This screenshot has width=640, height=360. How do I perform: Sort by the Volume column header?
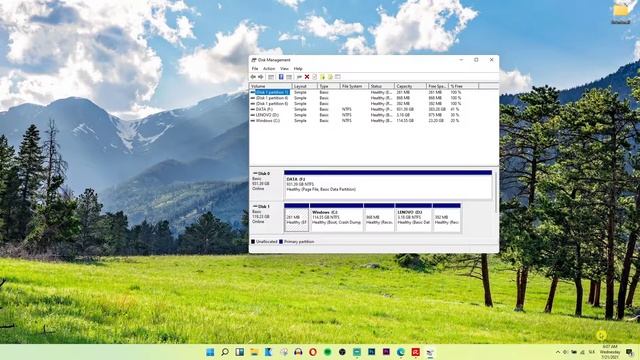pyautogui.click(x=271, y=86)
